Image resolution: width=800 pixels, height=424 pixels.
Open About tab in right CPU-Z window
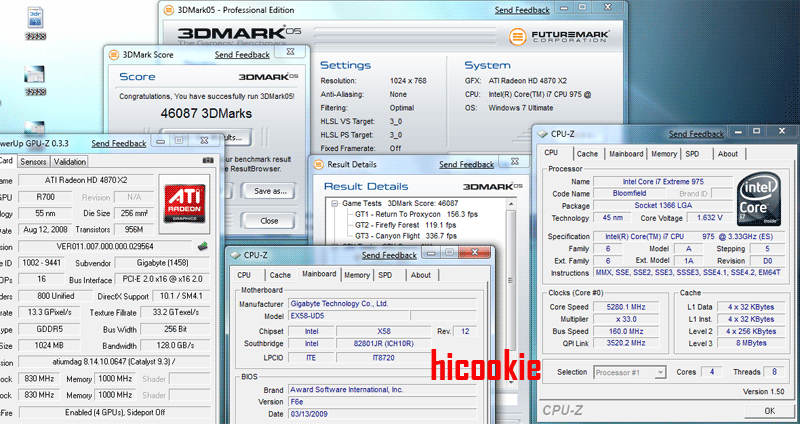728,154
